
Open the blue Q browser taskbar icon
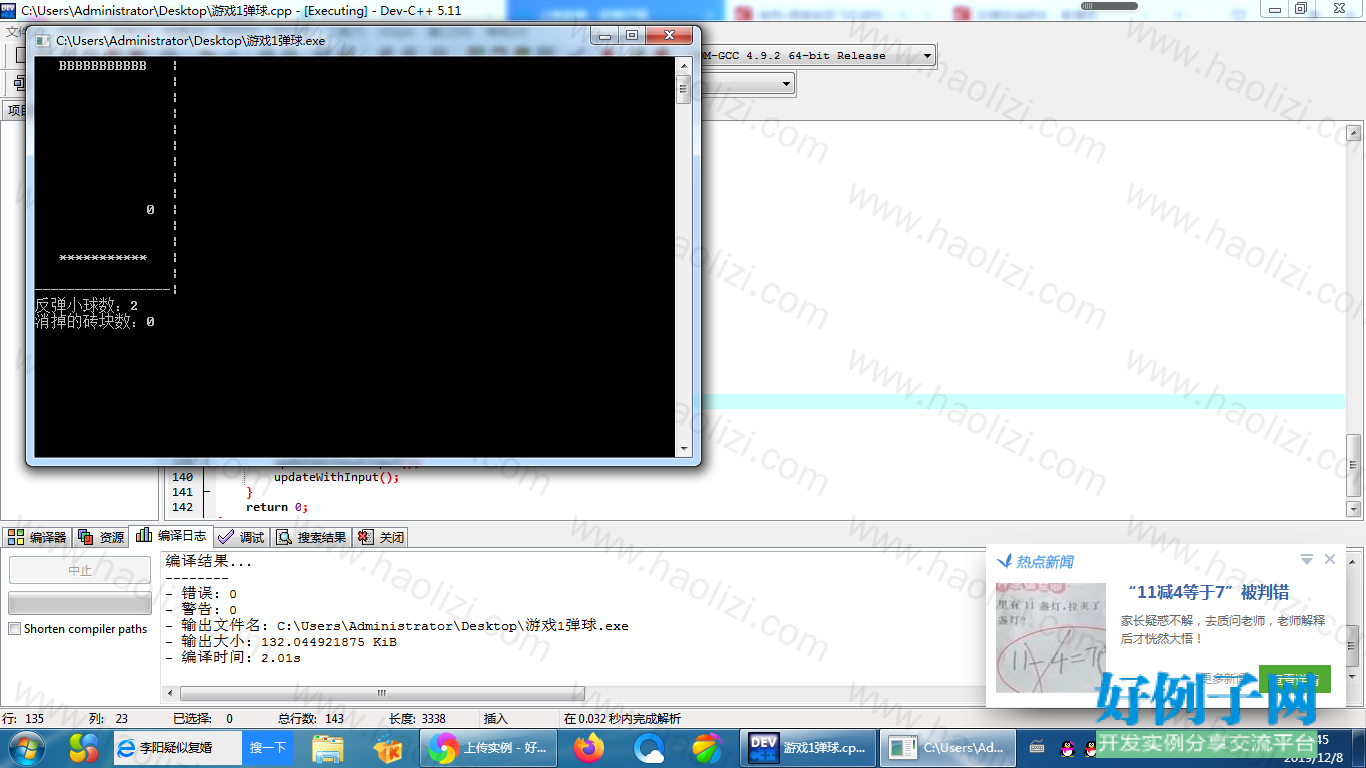[x=649, y=747]
